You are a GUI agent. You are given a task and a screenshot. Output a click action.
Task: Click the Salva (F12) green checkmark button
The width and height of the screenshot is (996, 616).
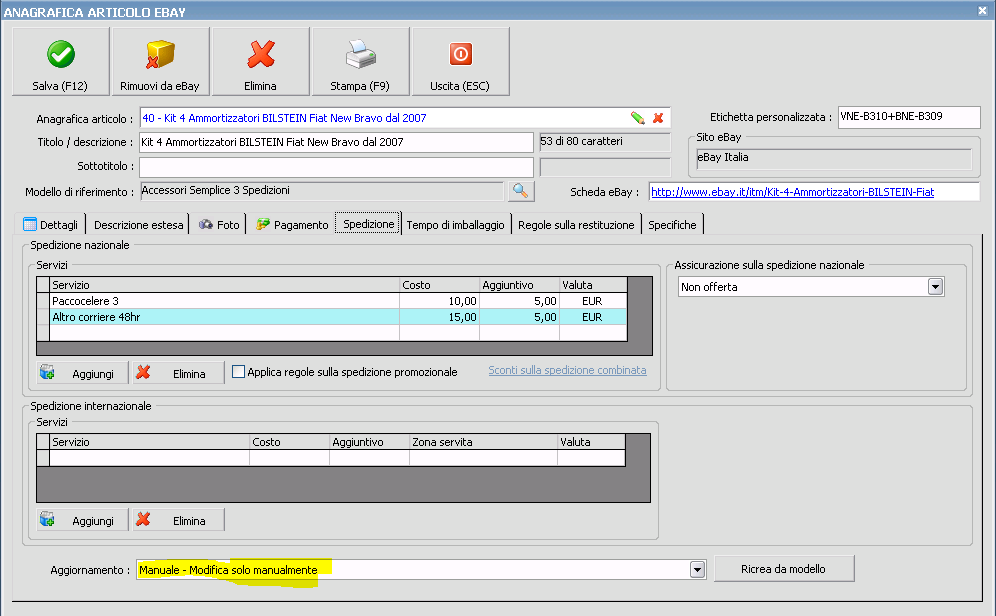click(60, 61)
